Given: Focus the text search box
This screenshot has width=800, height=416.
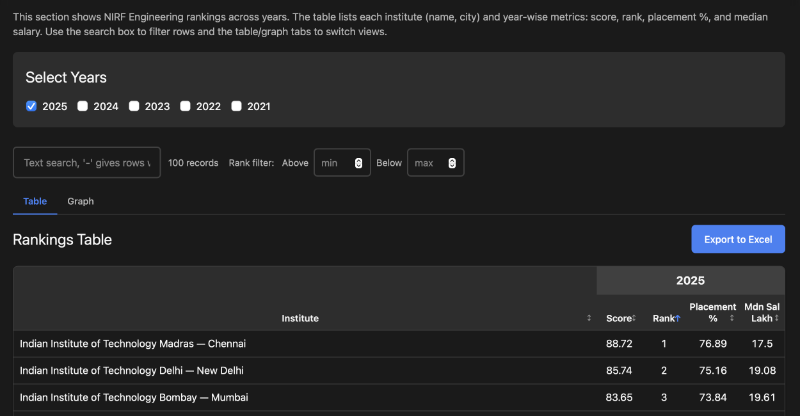Looking at the screenshot, I should (x=86, y=163).
